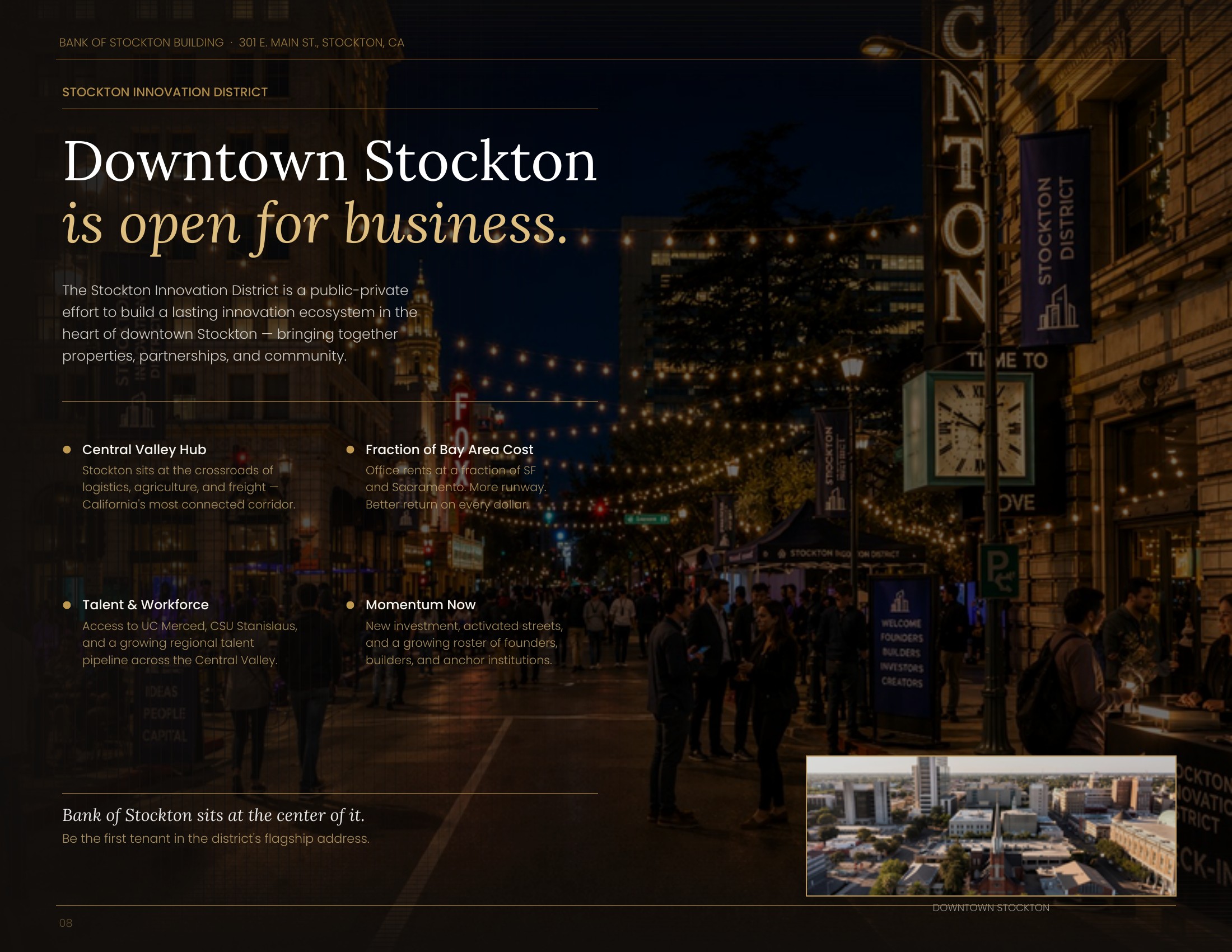Select the "Central Valley Hub" heading
The image size is (1232, 952).
[144, 450]
